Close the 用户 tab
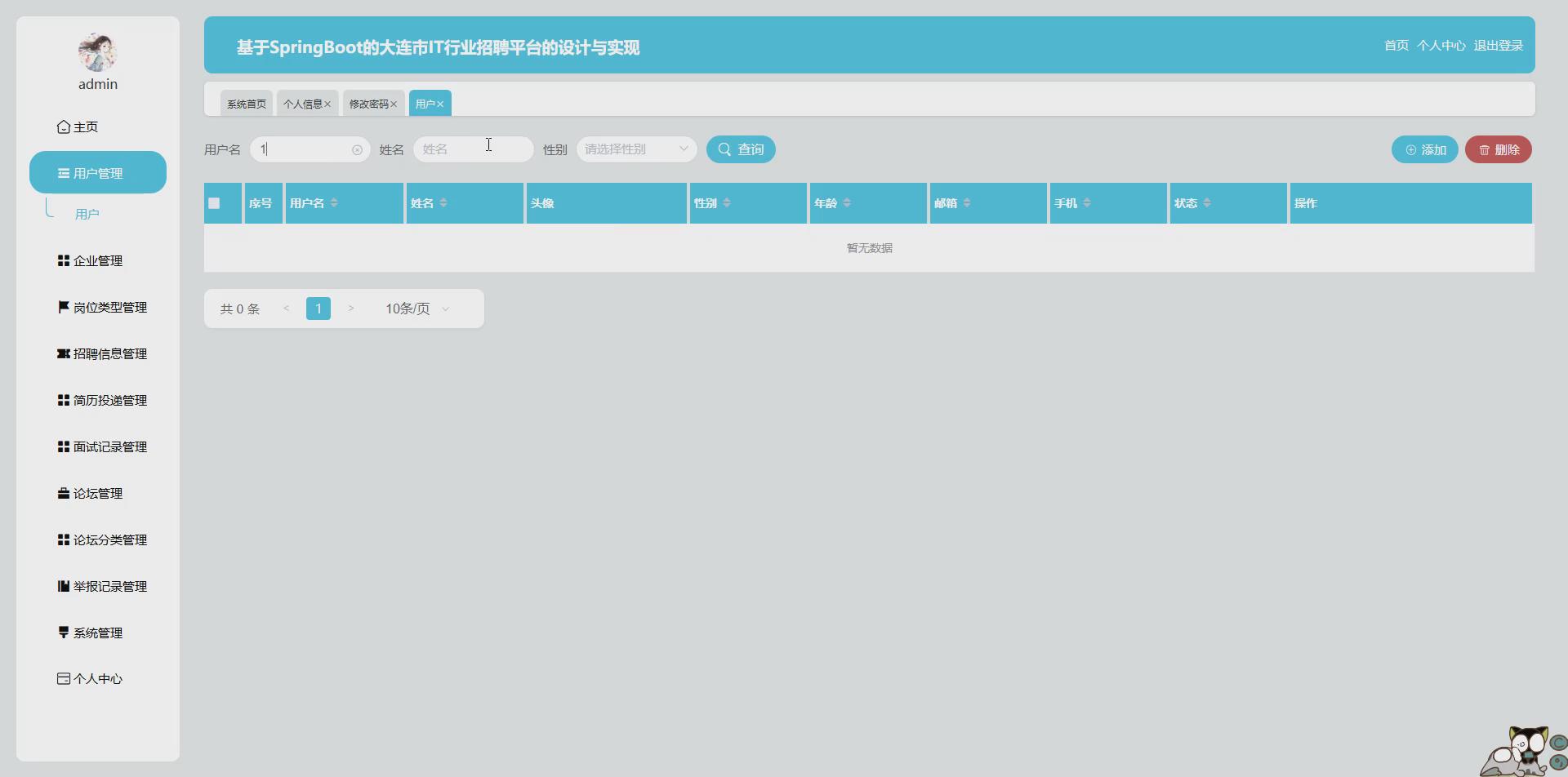This screenshot has height=777, width=1568. (x=440, y=104)
